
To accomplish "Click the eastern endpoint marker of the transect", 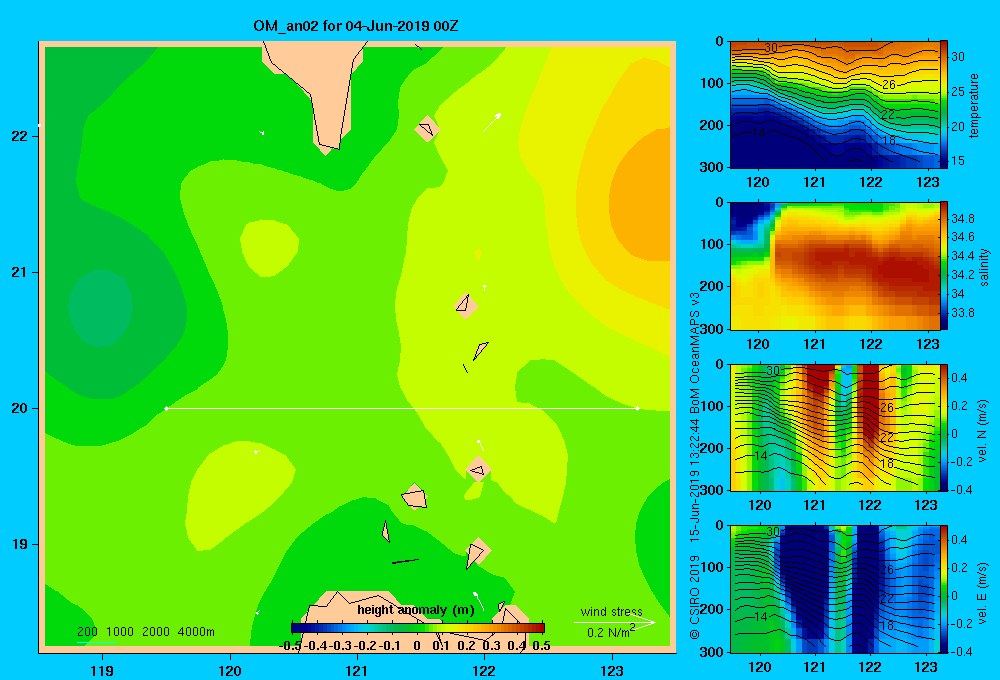I will tap(637, 408).
